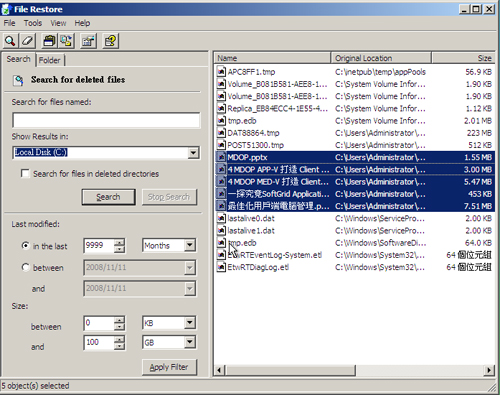The width and height of the screenshot is (500, 395).
Task: Click file icon of EtwRTDiagLog.etl
Action: (x=221, y=267)
